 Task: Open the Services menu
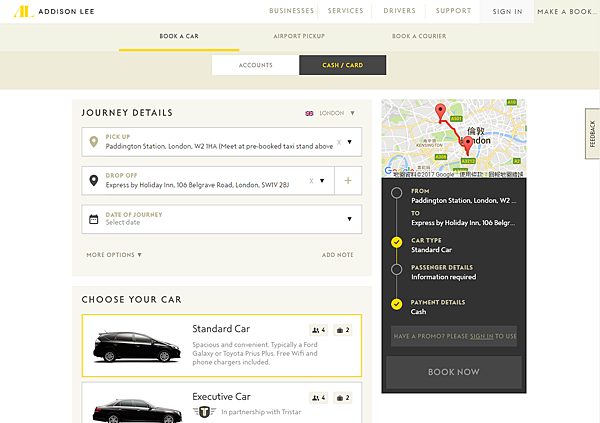[345, 11]
